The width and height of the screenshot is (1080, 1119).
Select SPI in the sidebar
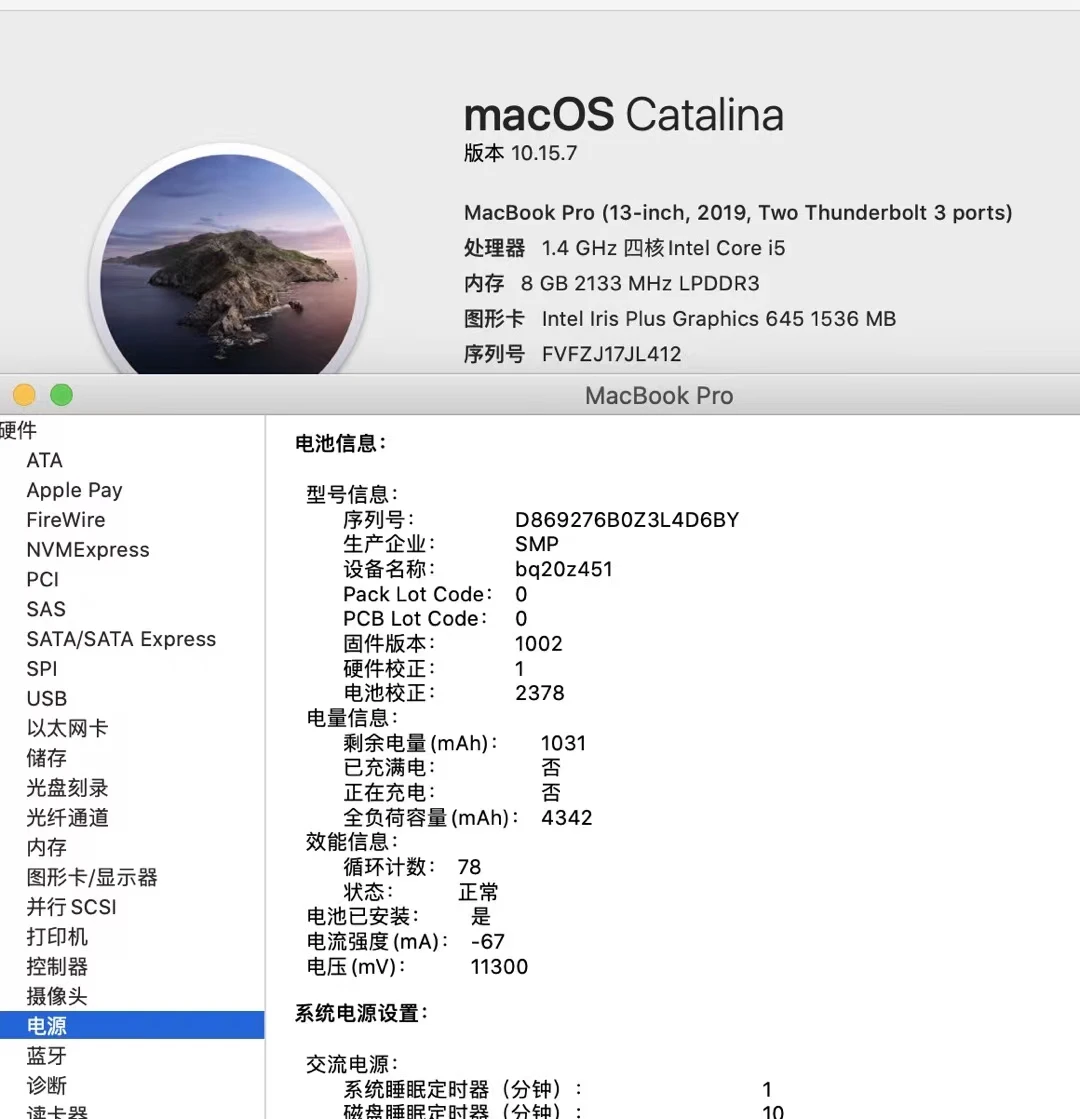[41, 668]
